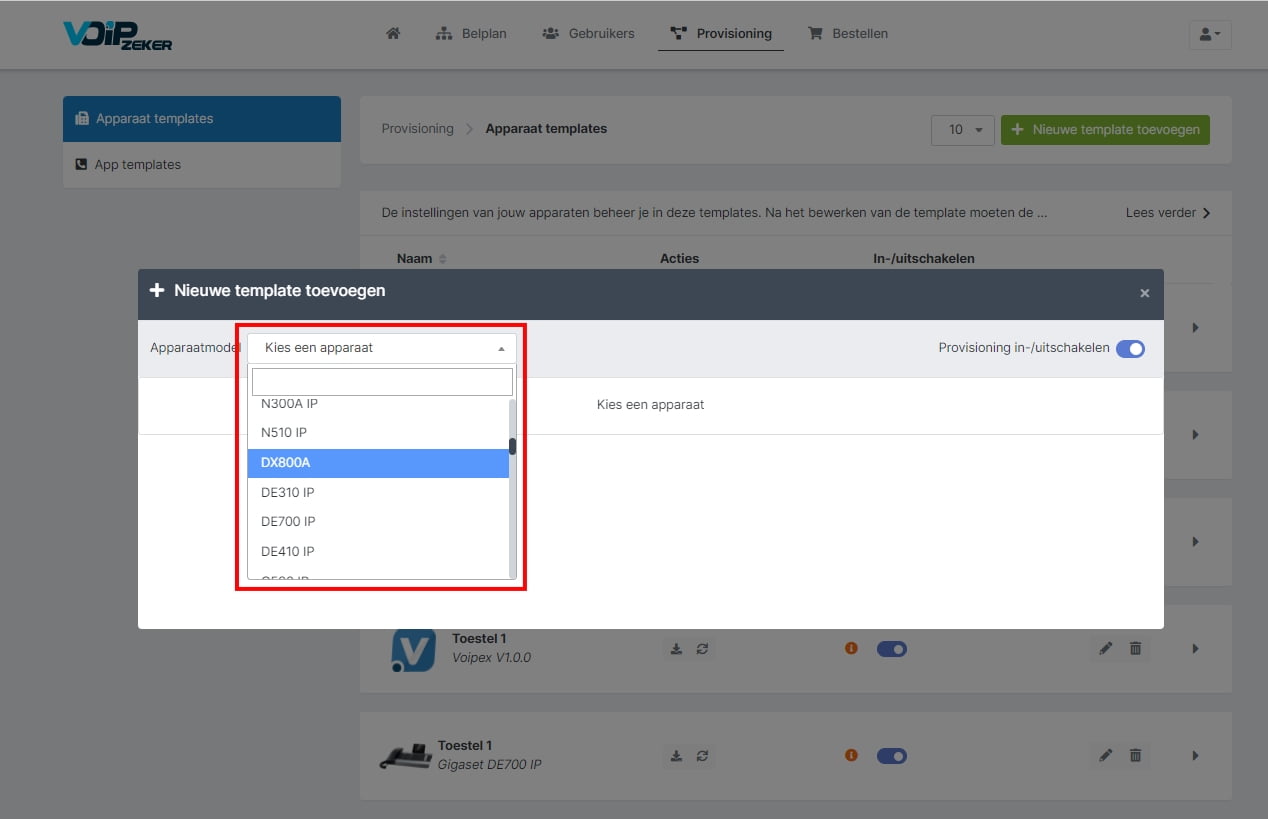Refresh the Voipex V1.0.0 template
Viewport: 1268px width, 819px height.
[702, 649]
